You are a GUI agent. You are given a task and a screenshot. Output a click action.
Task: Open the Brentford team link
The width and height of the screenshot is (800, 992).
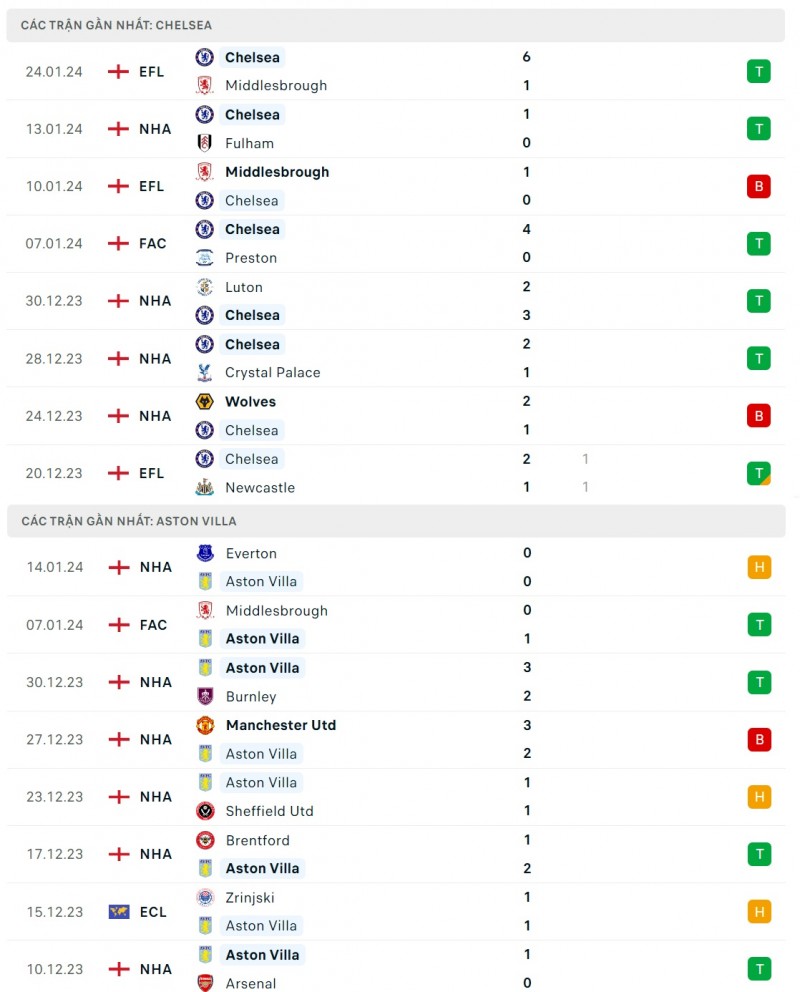click(x=257, y=840)
